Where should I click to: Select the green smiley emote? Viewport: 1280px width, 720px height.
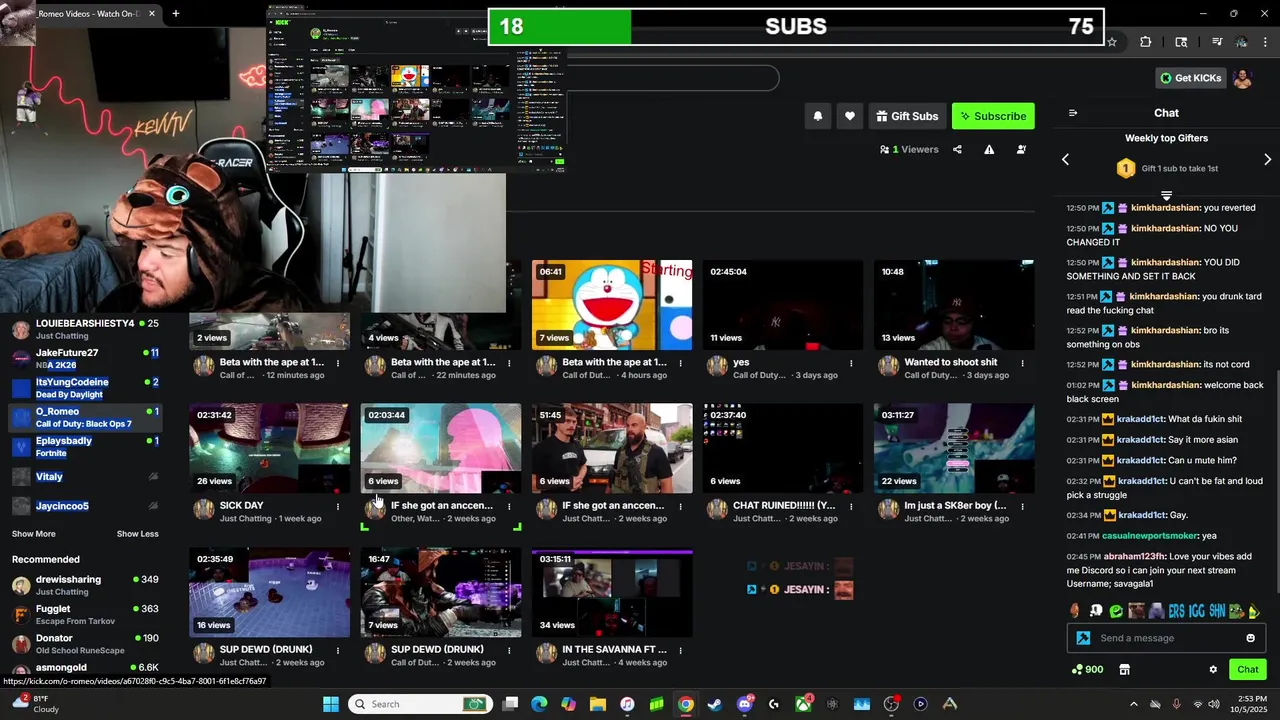(x=1116, y=611)
